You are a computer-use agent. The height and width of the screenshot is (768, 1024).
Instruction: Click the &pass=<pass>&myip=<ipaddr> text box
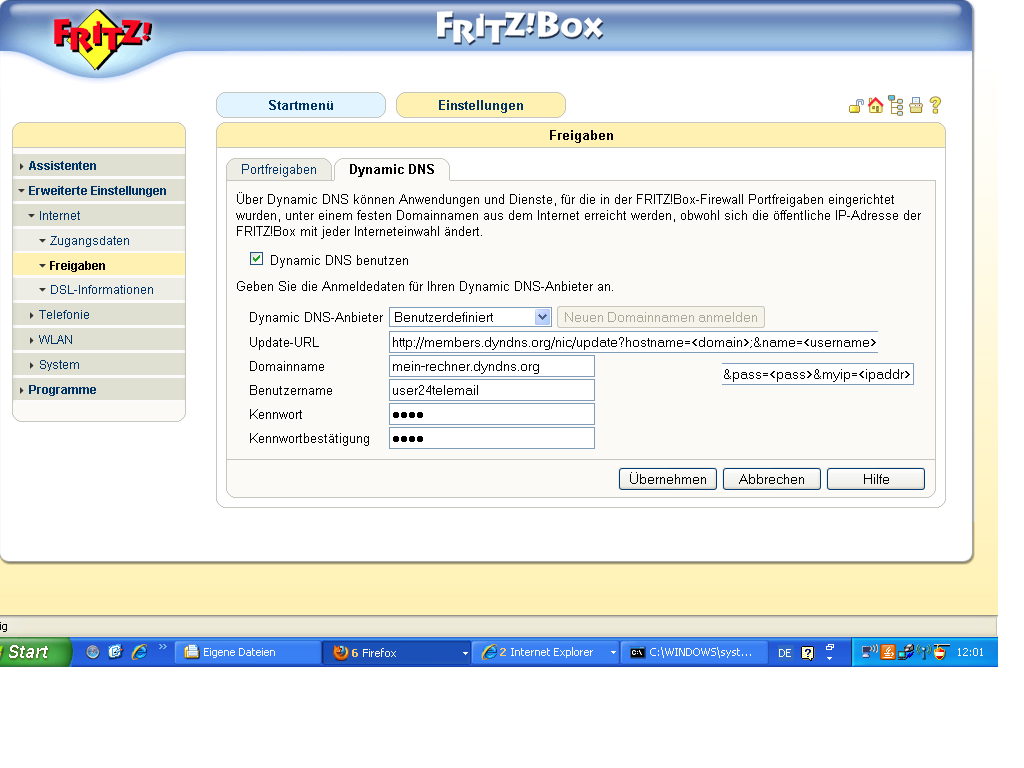pos(818,374)
